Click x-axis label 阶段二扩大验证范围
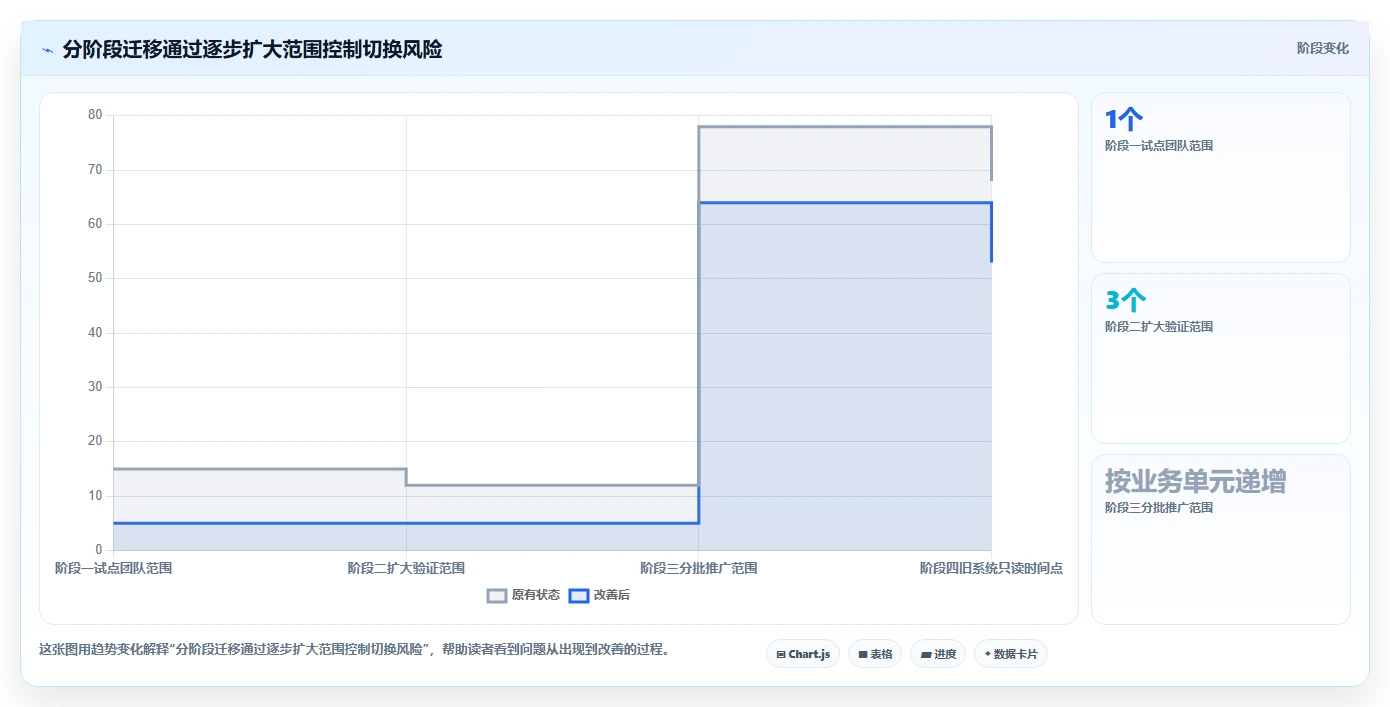 click(406, 568)
